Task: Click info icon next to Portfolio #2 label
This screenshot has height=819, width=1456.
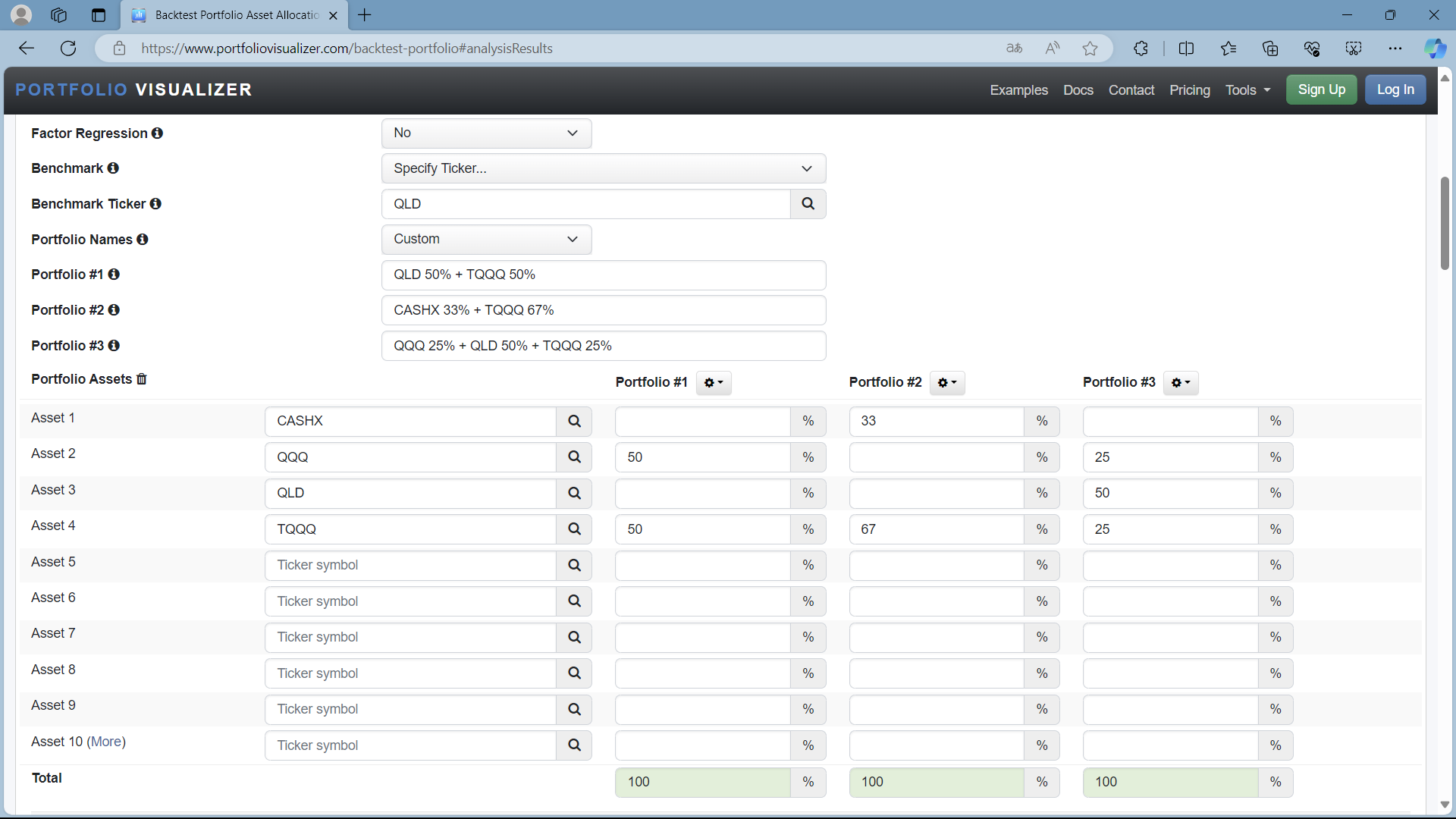Action: coord(114,310)
